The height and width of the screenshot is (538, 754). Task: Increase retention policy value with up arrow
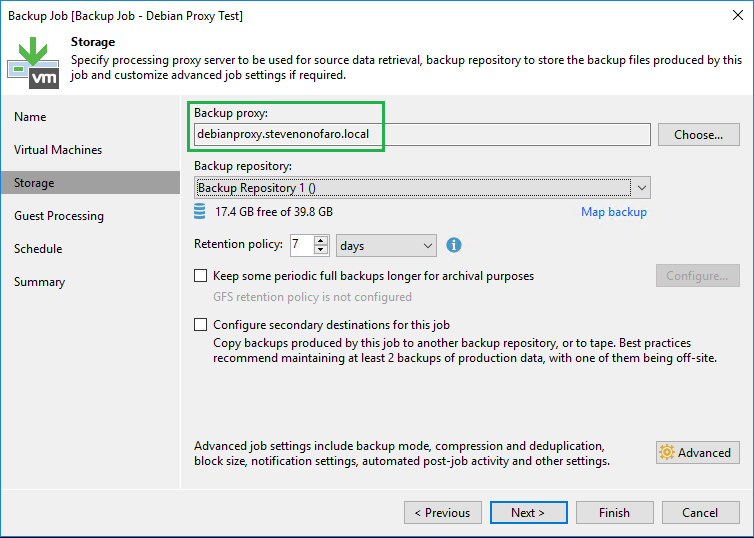tap(321, 240)
